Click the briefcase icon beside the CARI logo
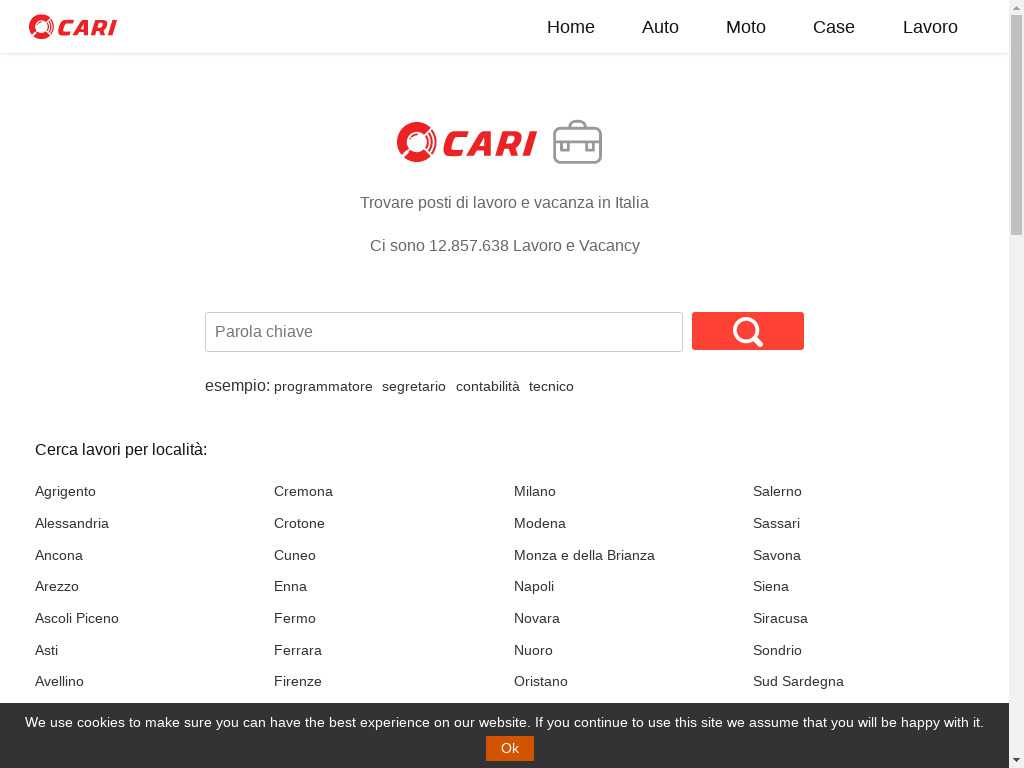 coord(577,142)
